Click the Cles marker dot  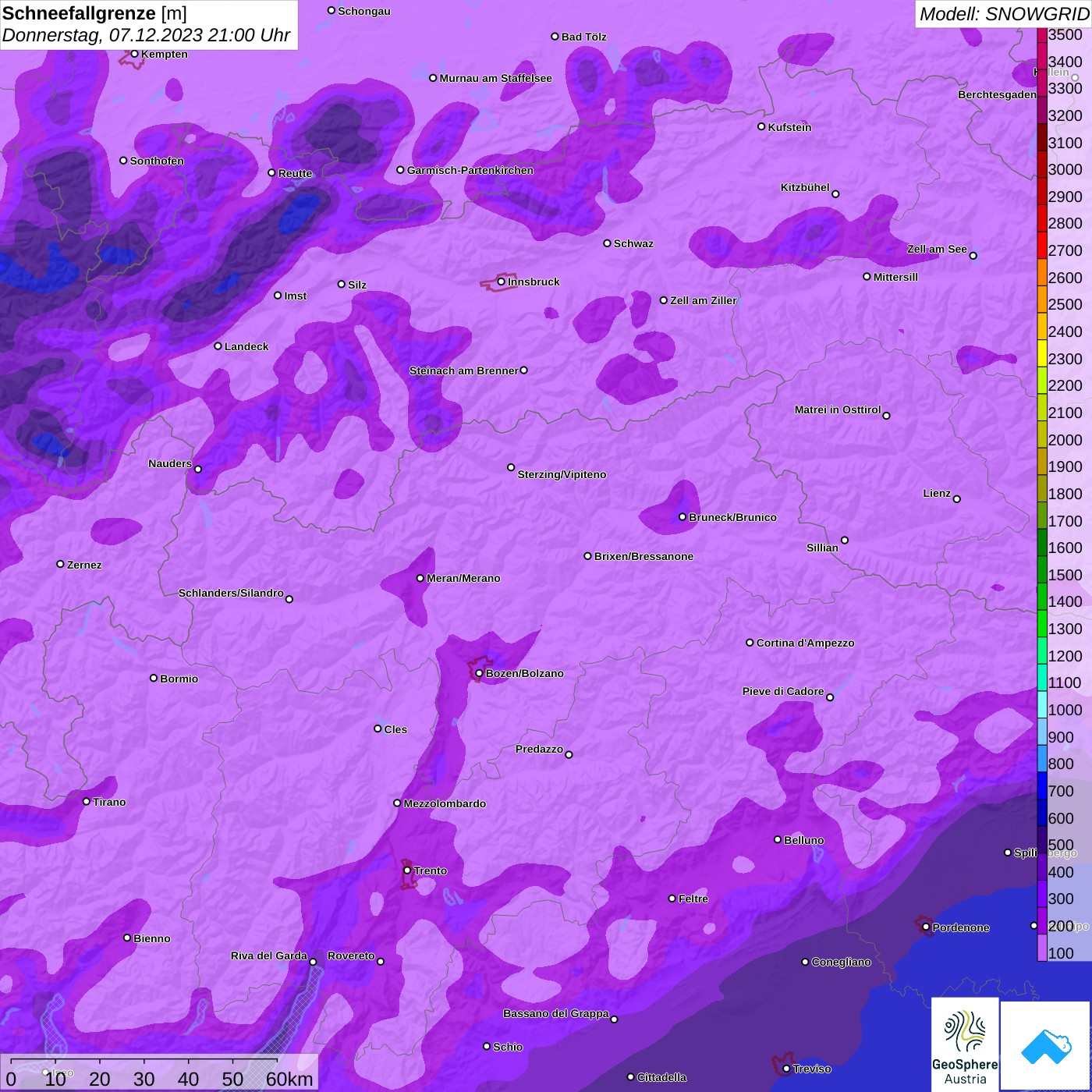point(378,729)
